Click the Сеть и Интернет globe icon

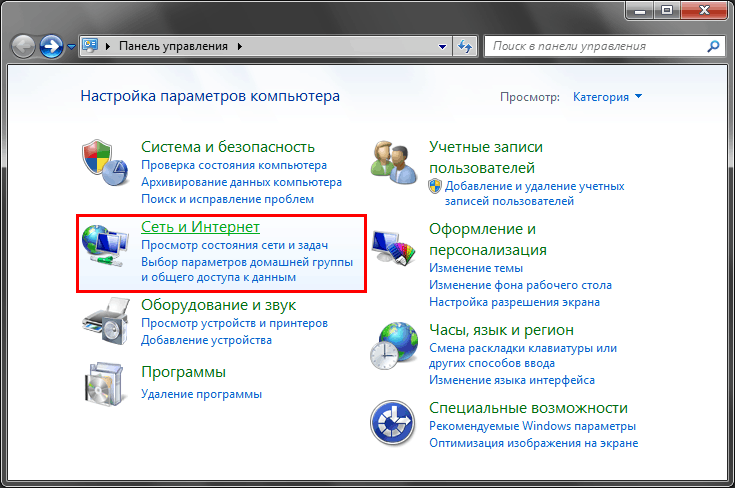click(x=105, y=245)
